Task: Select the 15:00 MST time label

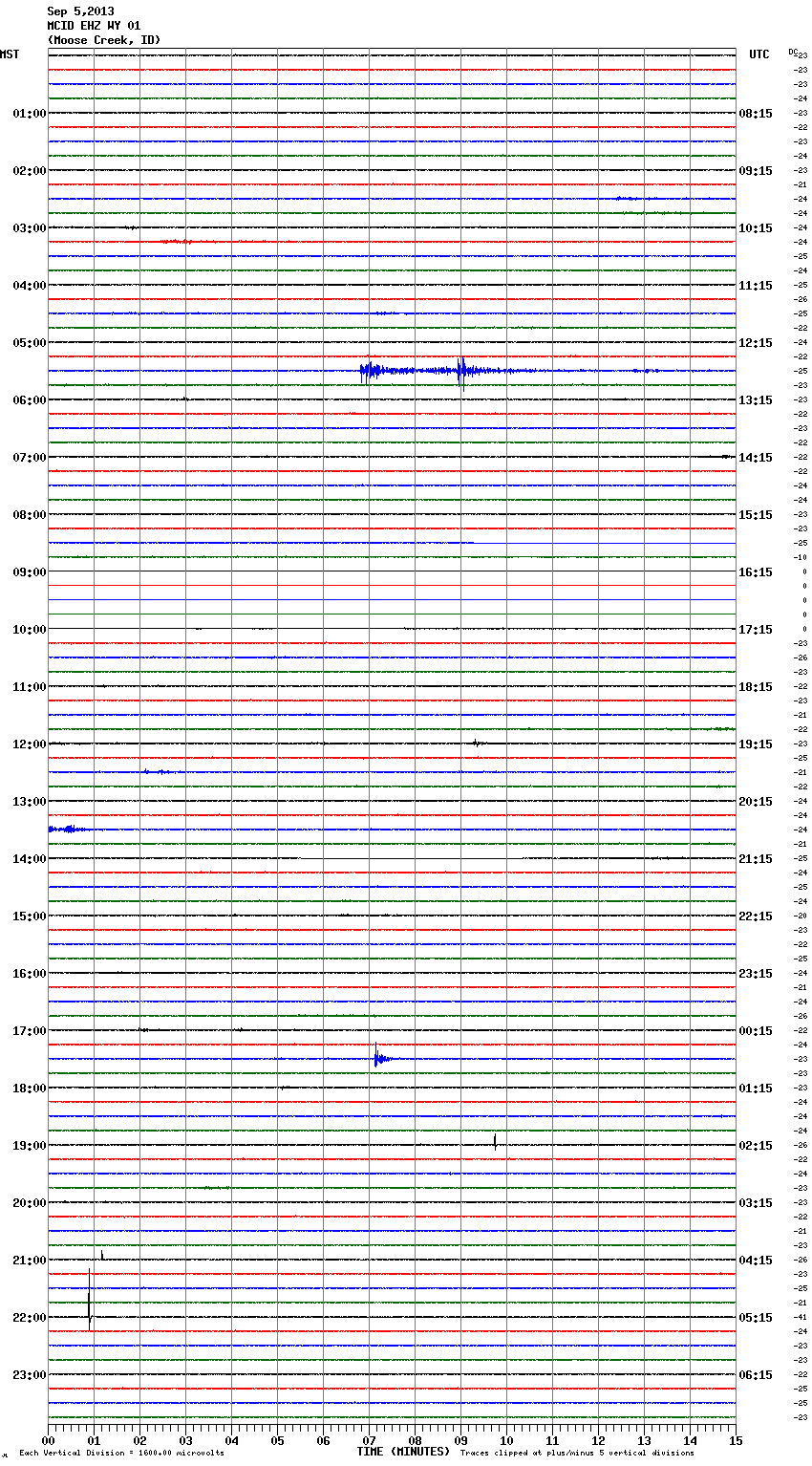Action: [29, 916]
